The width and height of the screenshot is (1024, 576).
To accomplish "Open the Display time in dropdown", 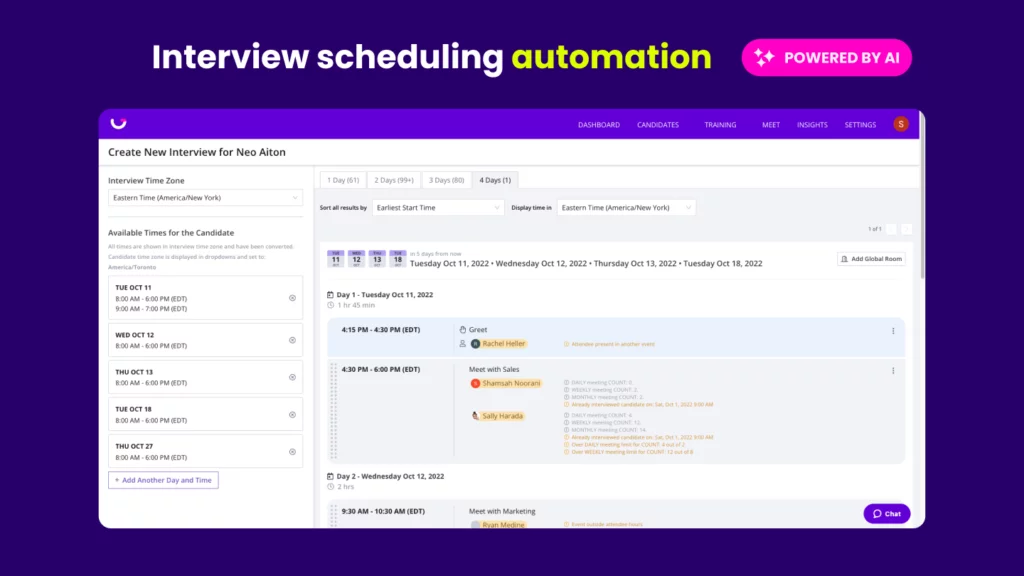I will 626,208.
